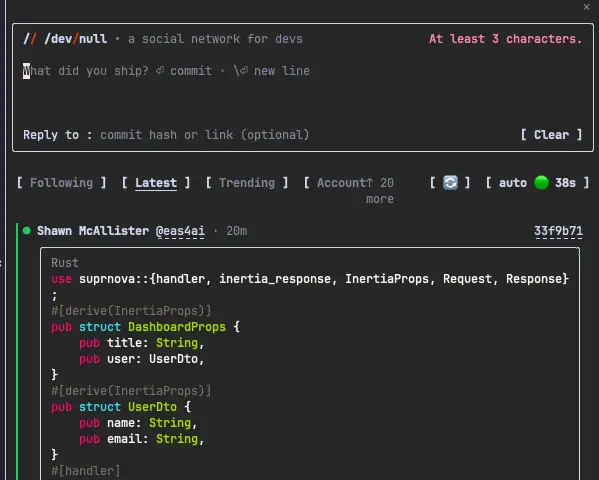Show the 20 more new posts
599x480 pixels.
(x=380, y=190)
